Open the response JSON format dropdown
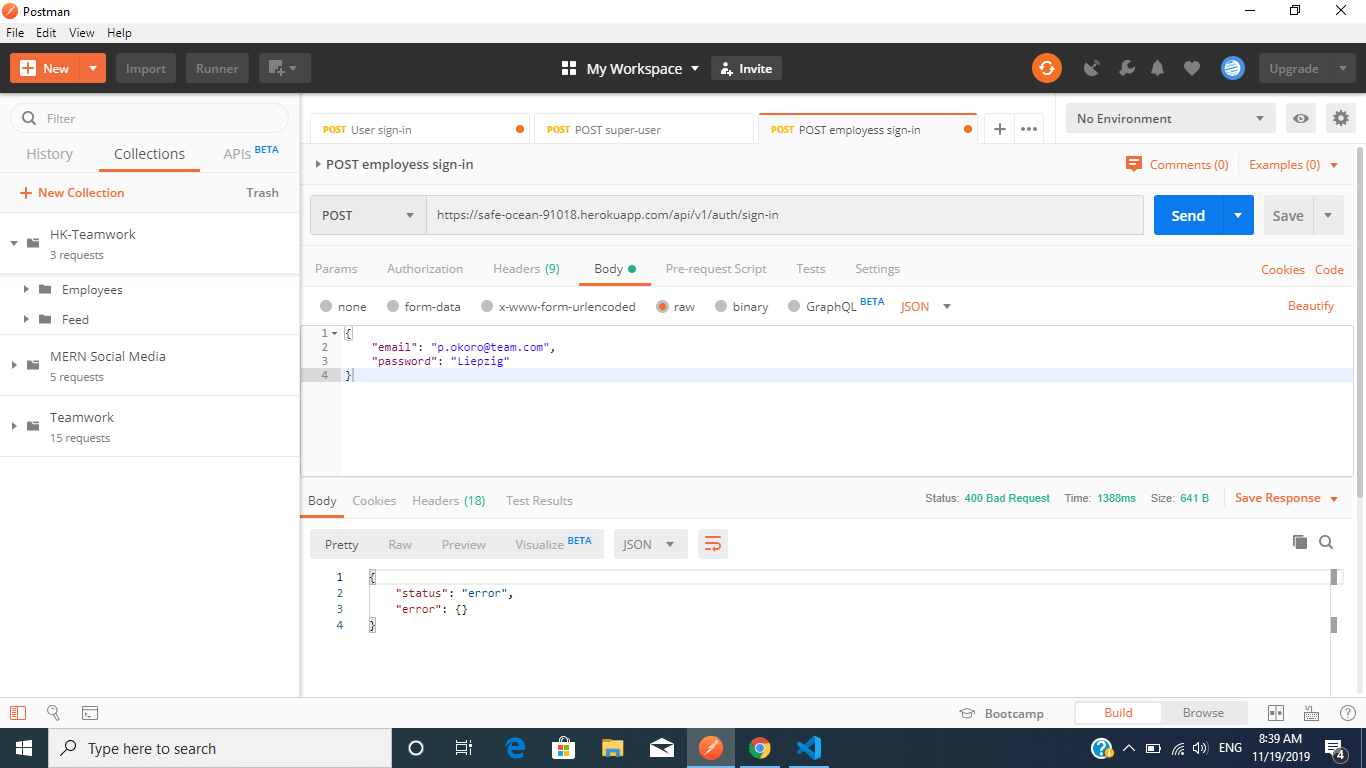Viewport: 1366px width, 768px height. 650,544
